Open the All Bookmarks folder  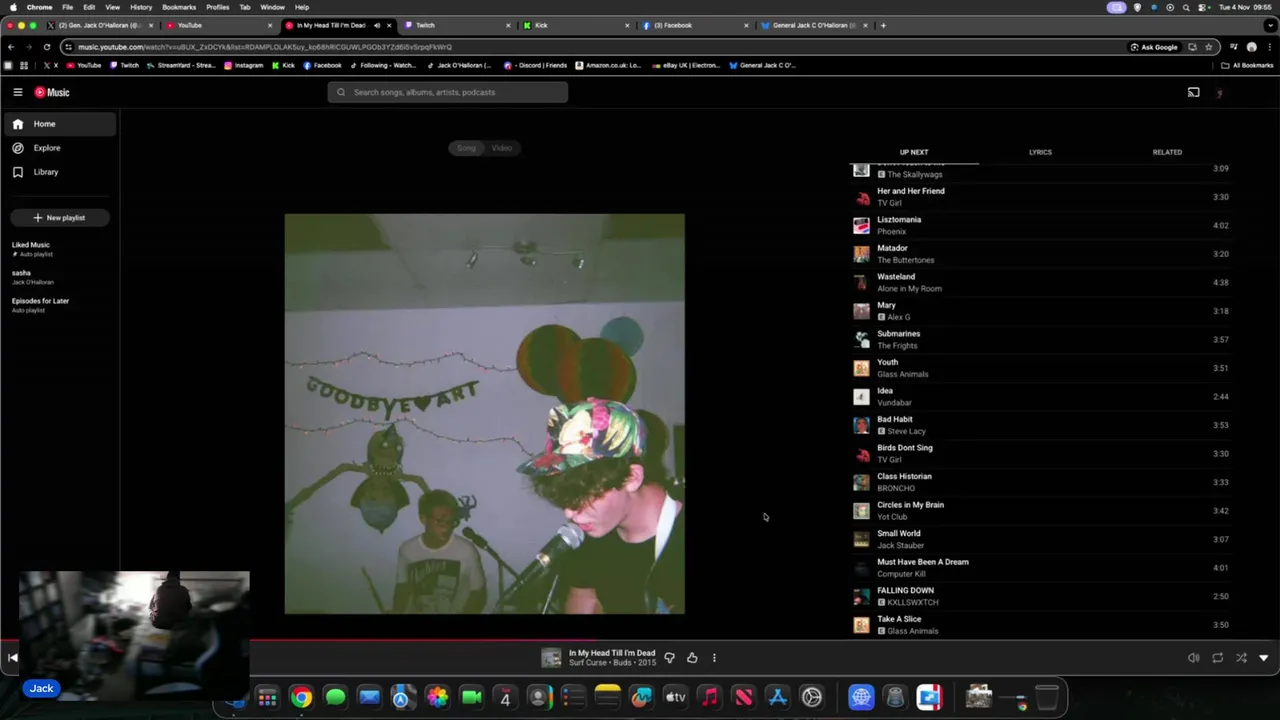(1247, 65)
